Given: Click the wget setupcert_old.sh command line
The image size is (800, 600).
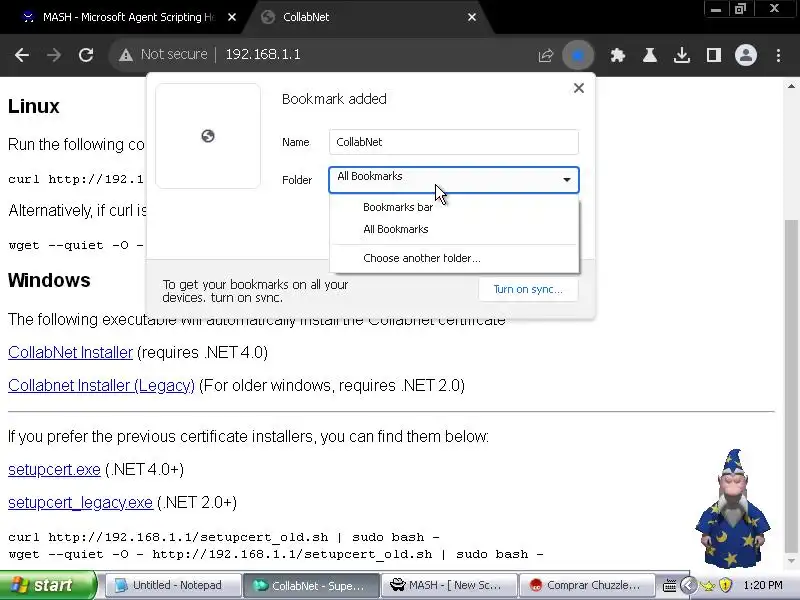Looking at the screenshot, I should pyautogui.click(x=276, y=554).
